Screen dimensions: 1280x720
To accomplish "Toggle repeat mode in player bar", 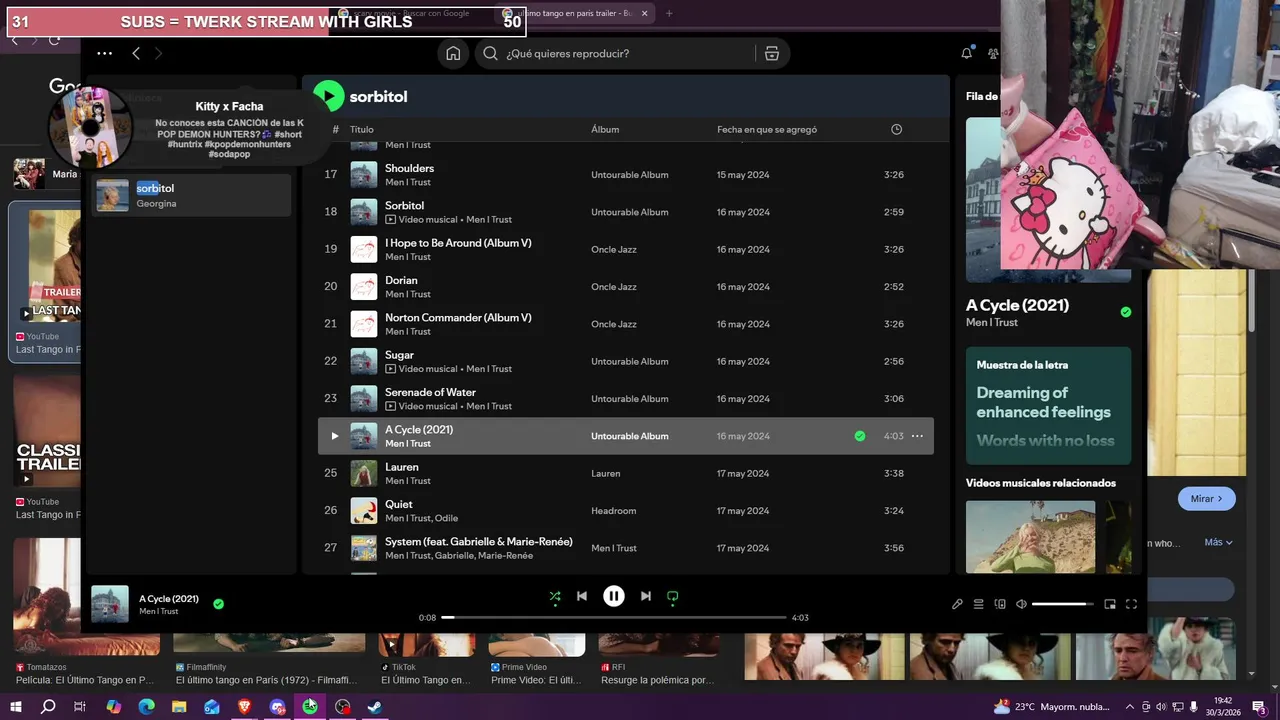I will 673,596.
